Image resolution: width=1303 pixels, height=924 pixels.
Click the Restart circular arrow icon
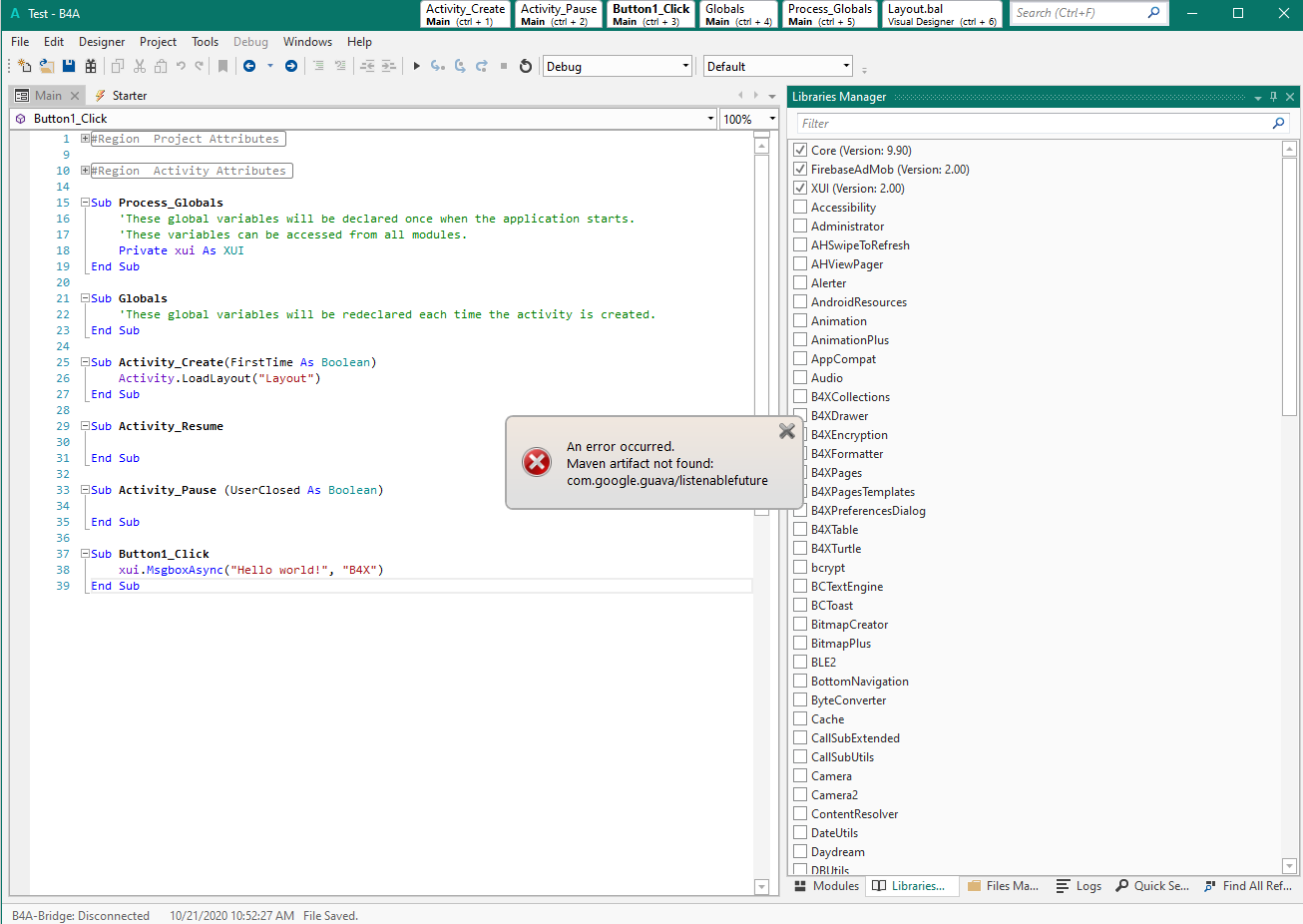[526, 66]
